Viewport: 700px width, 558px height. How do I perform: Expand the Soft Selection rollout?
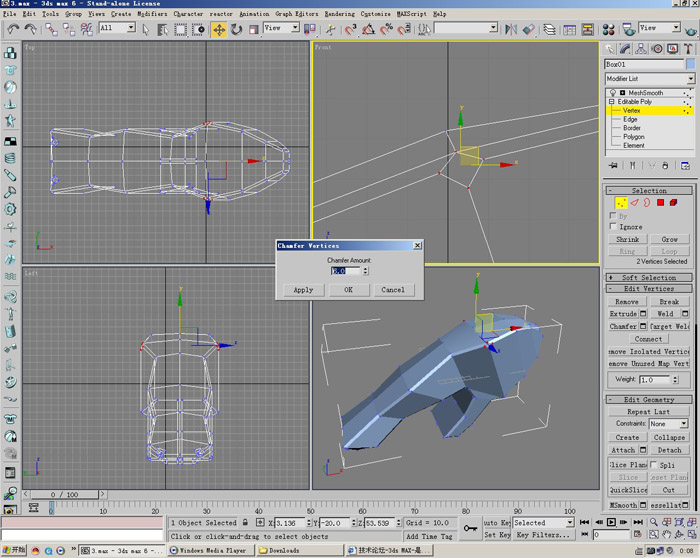[x=649, y=277]
